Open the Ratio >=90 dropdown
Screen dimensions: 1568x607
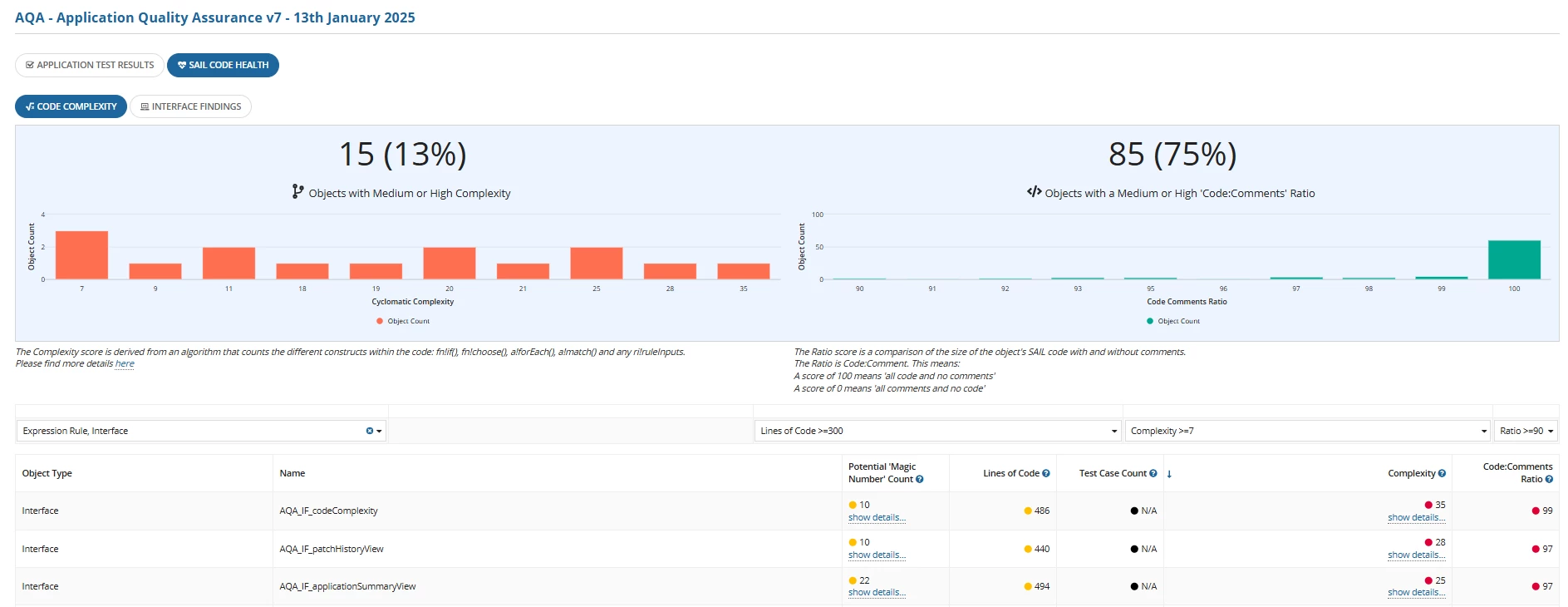point(1526,431)
